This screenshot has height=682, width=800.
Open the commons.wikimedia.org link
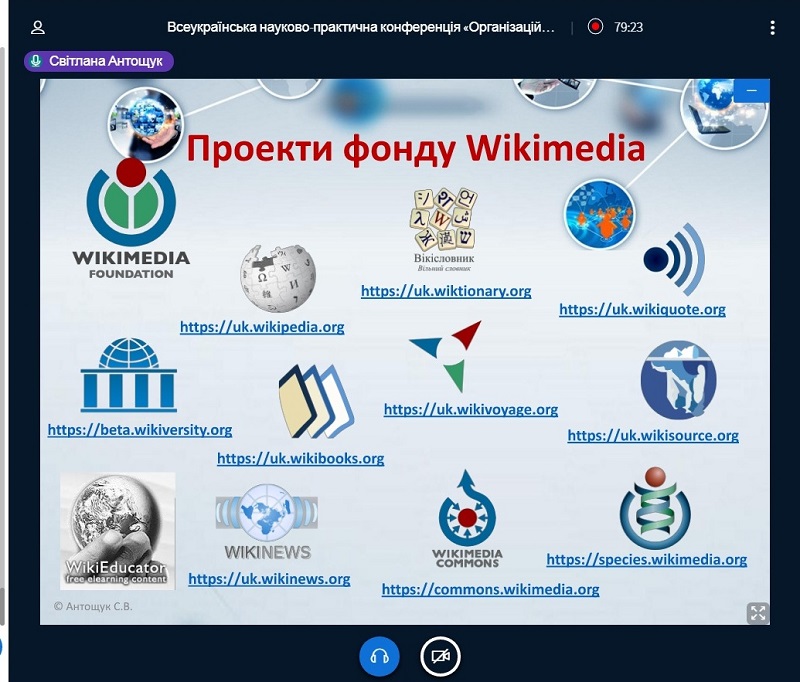490,590
